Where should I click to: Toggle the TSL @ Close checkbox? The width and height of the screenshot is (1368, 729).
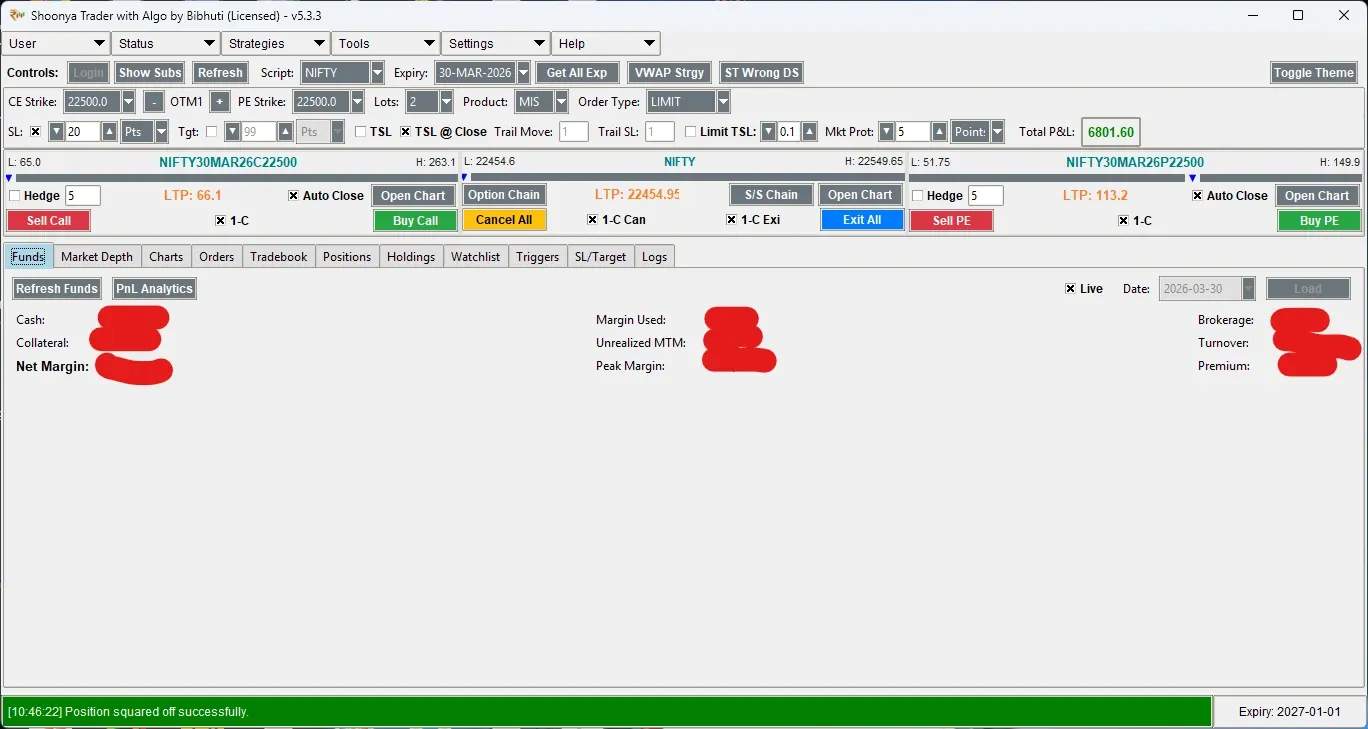click(x=406, y=132)
